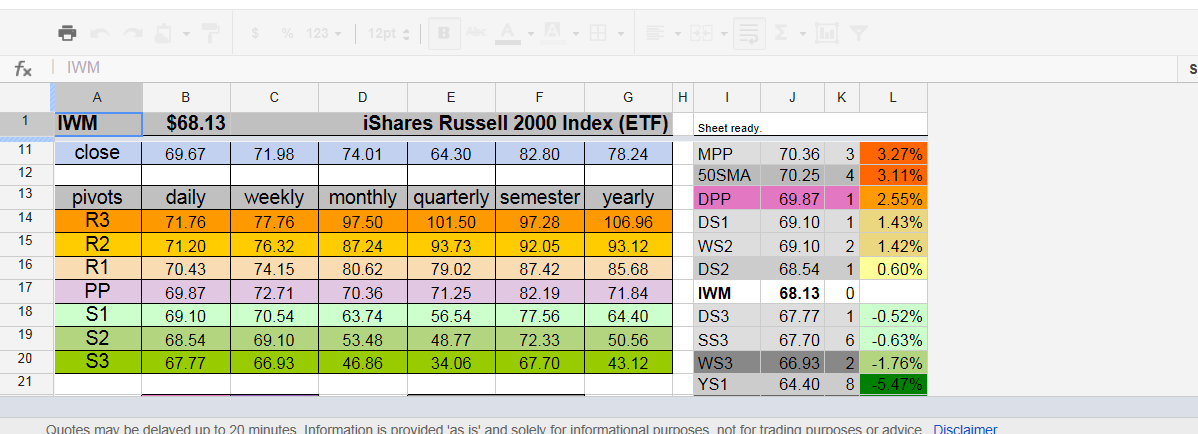Click the YS1 label cell
This screenshot has width=1198, height=434.
727,384
